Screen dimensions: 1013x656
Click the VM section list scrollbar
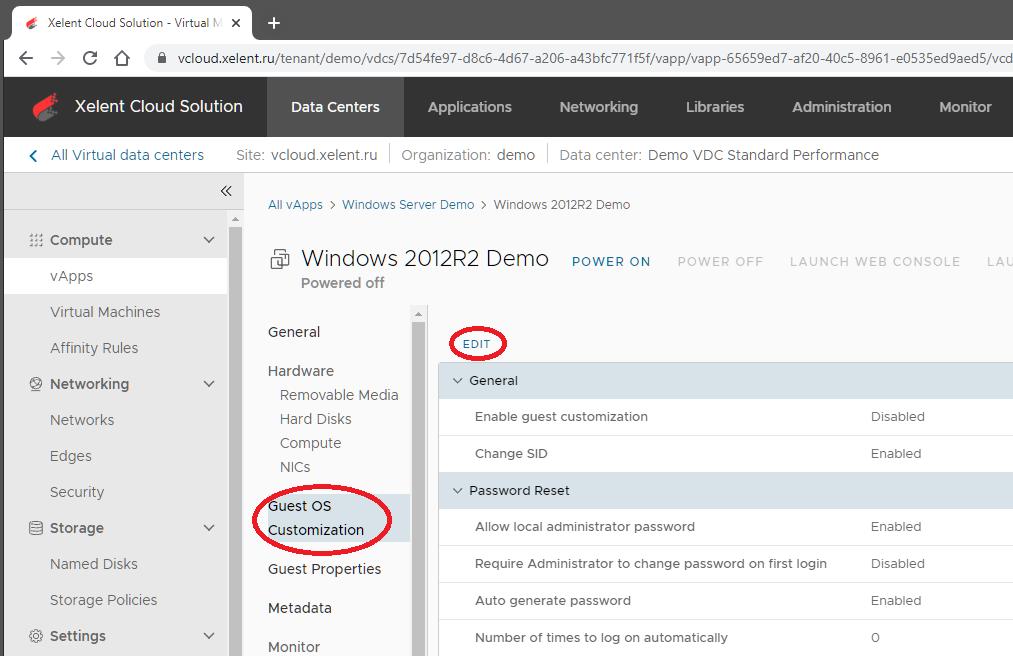pos(418,488)
